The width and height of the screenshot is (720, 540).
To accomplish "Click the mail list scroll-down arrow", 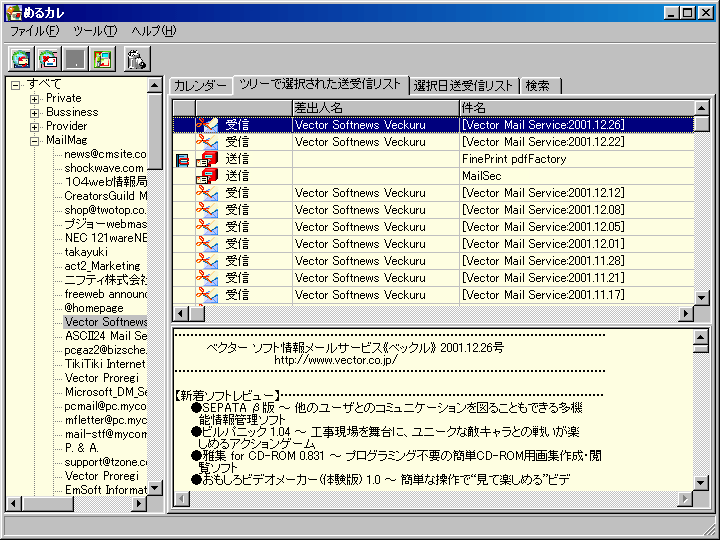I will tap(702, 298).
